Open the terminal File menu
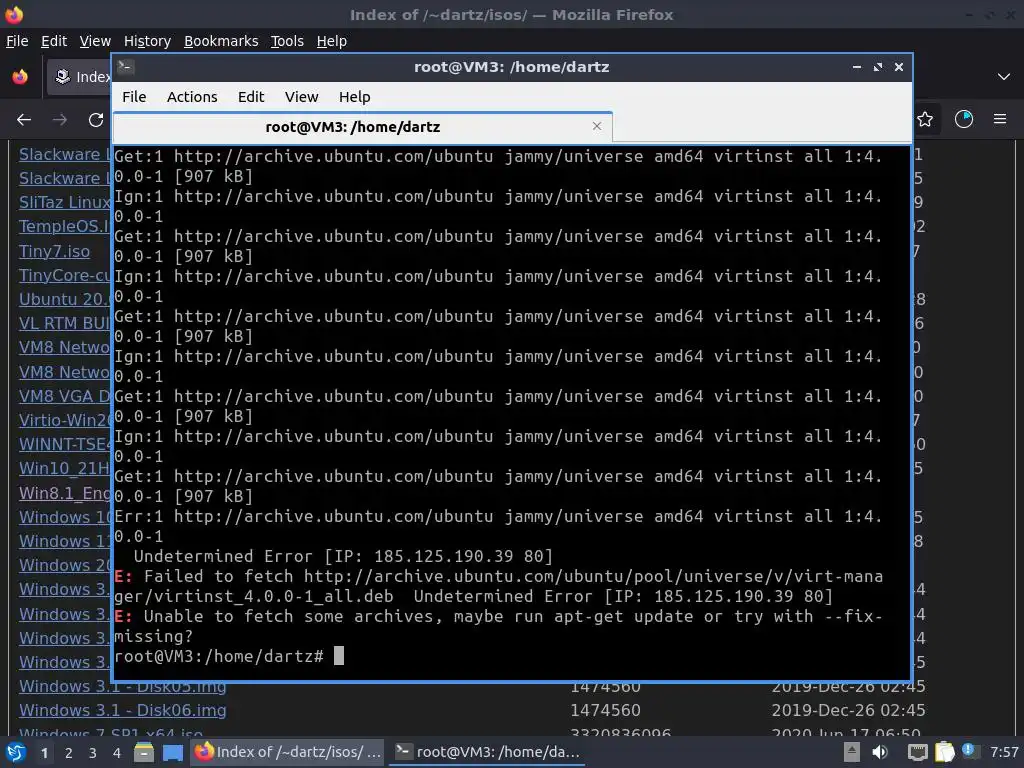This screenshot has width=1024, height=768. [x=134, y=97]
